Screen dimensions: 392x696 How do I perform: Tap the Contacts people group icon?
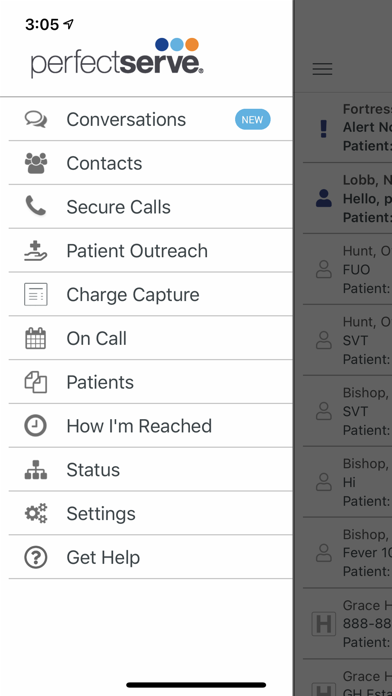point(36,163)
